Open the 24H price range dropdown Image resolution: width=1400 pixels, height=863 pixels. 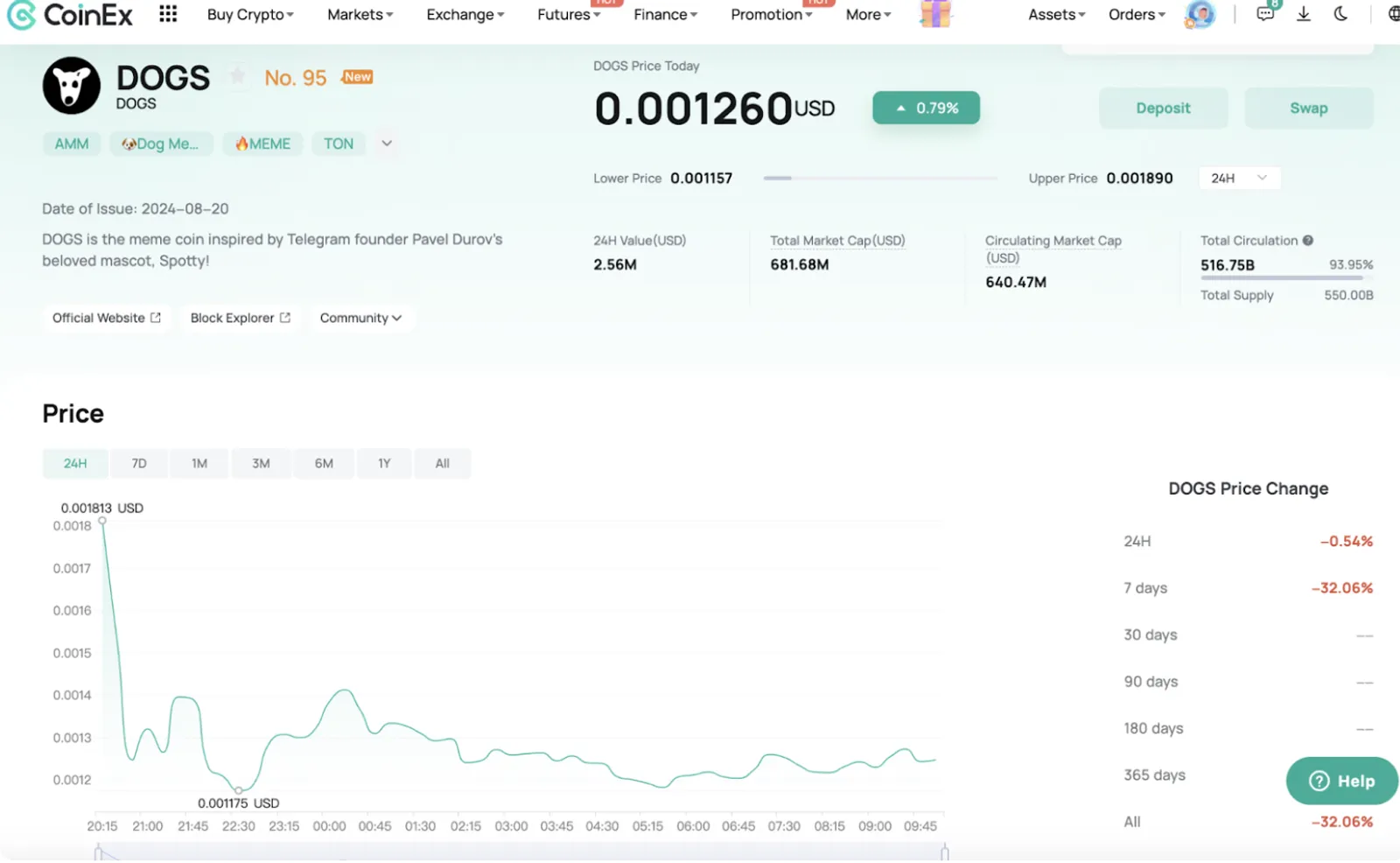click(1240, 179)
